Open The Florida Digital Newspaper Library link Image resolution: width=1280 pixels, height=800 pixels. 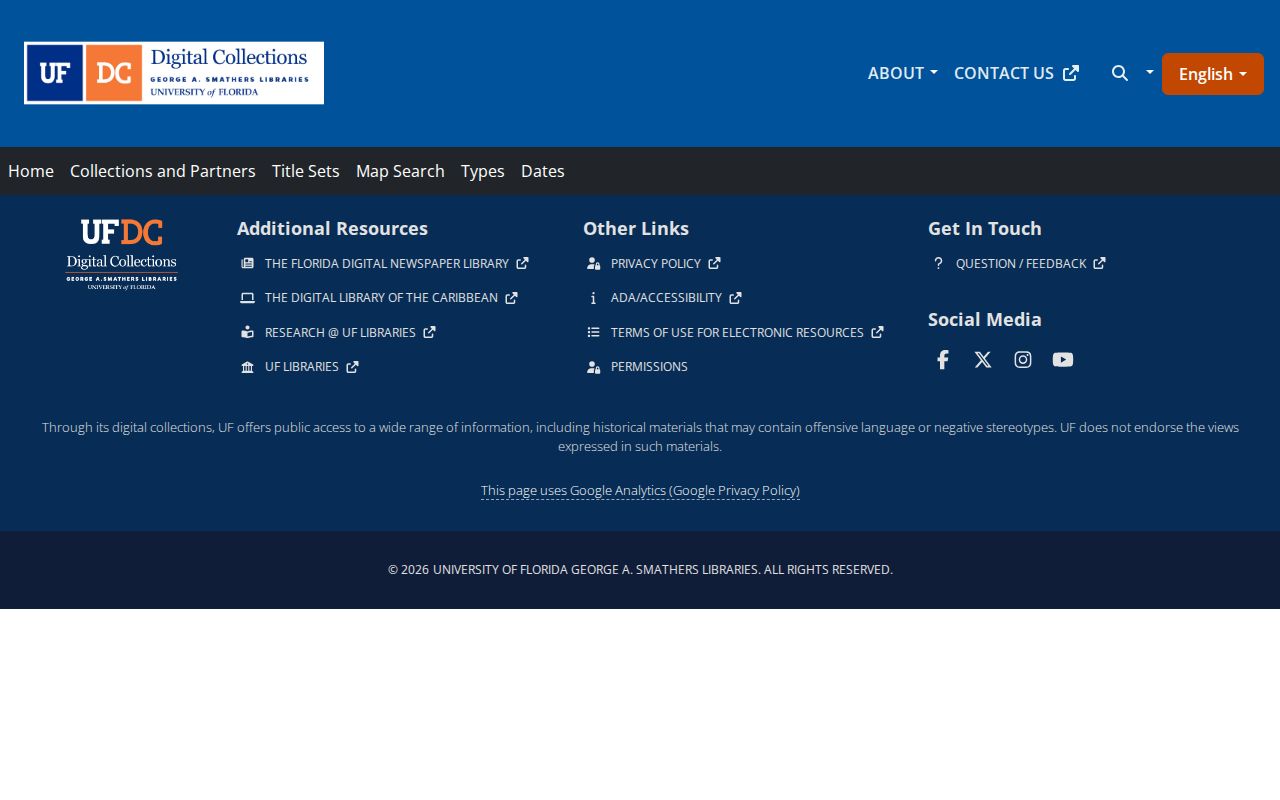(396, 264)
